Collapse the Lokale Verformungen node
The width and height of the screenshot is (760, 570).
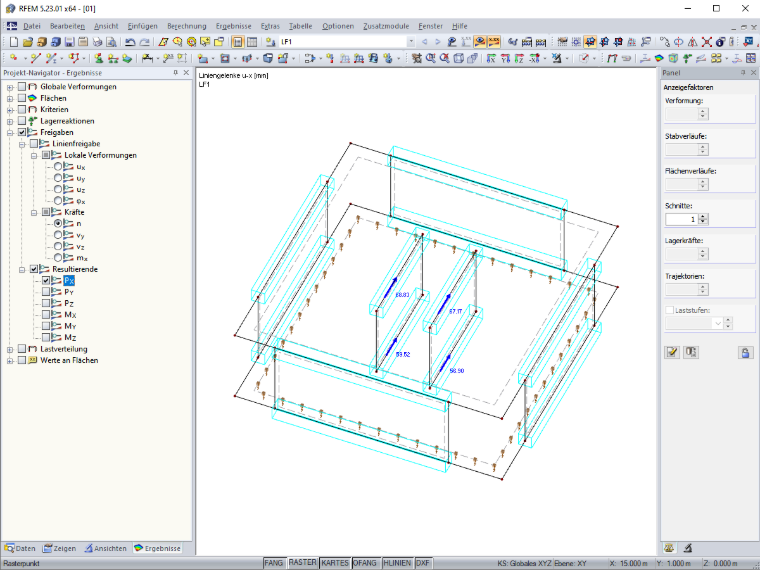click(x=34, y=156)
